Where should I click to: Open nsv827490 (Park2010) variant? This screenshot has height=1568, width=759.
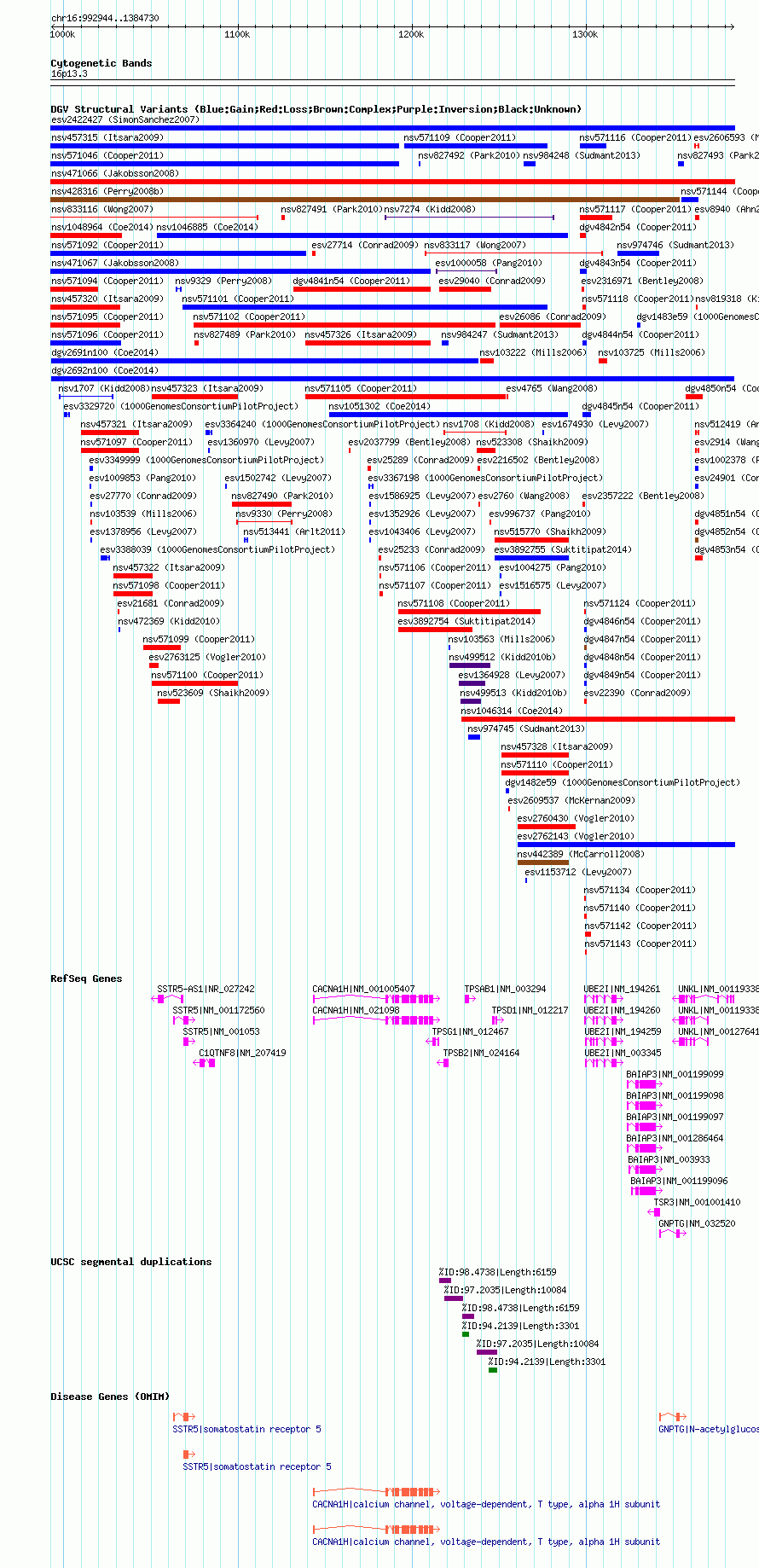point(282,496)
